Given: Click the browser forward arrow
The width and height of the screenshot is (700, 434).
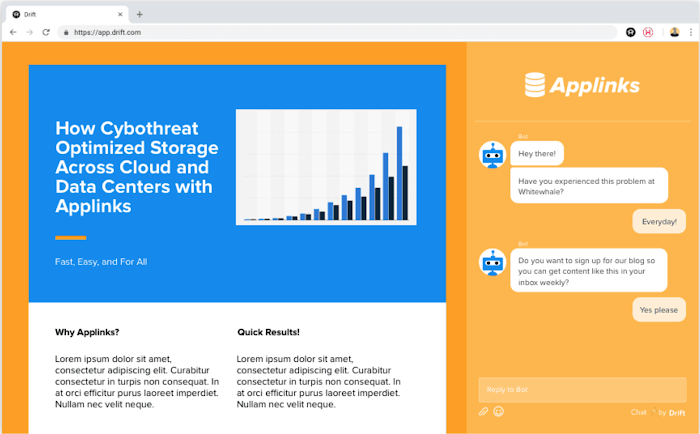Looking at the screenshot, I should (29, 32).
